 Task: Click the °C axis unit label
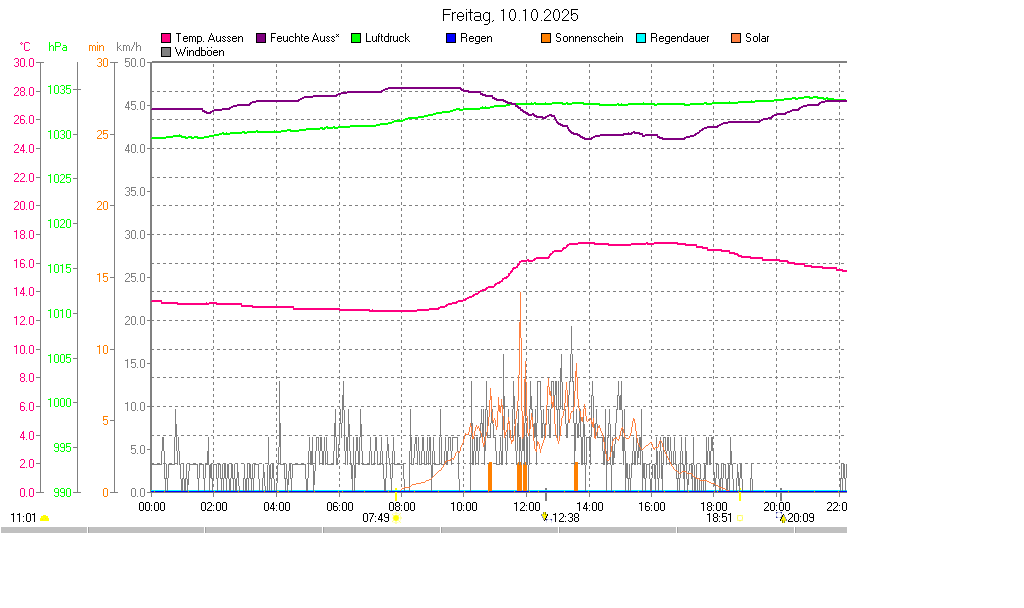(25, 47)
